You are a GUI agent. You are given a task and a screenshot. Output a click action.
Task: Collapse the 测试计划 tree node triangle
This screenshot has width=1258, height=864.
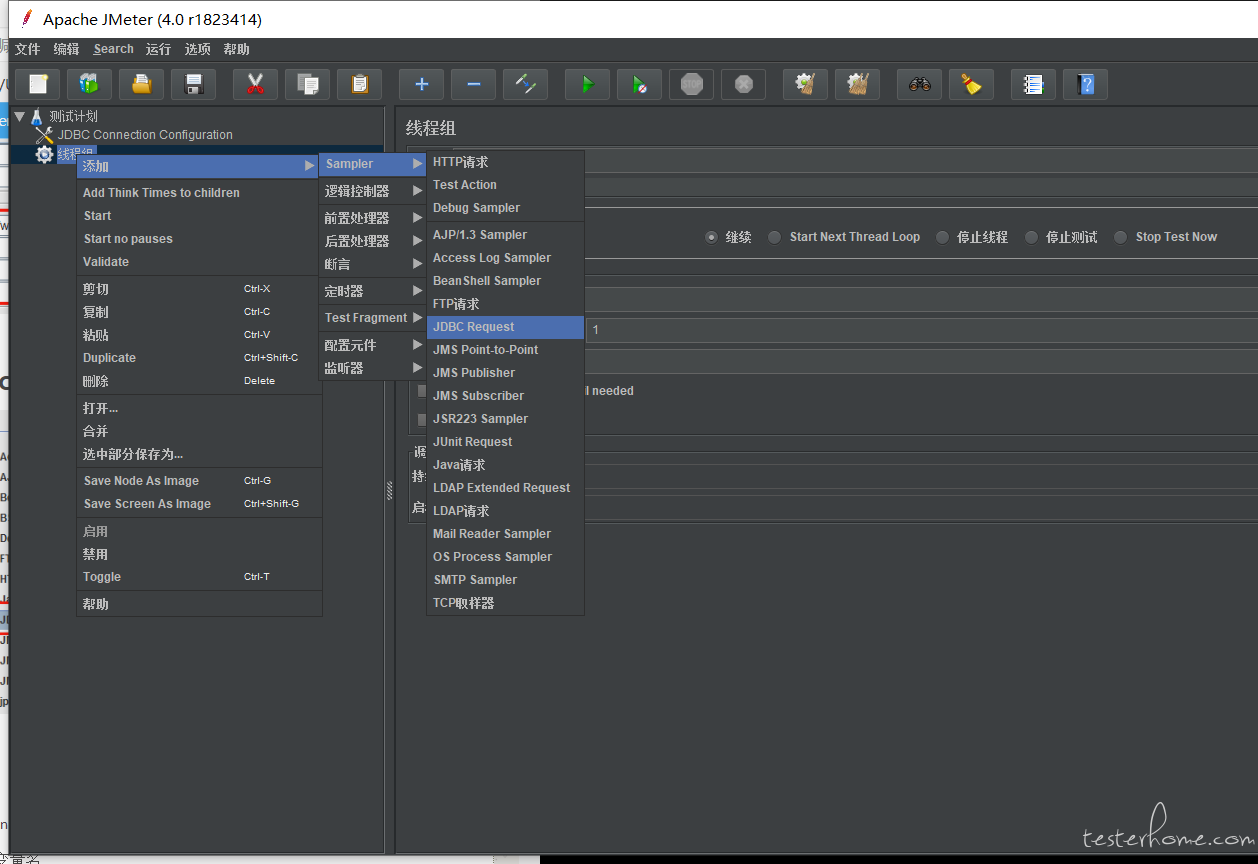(19, 116)
